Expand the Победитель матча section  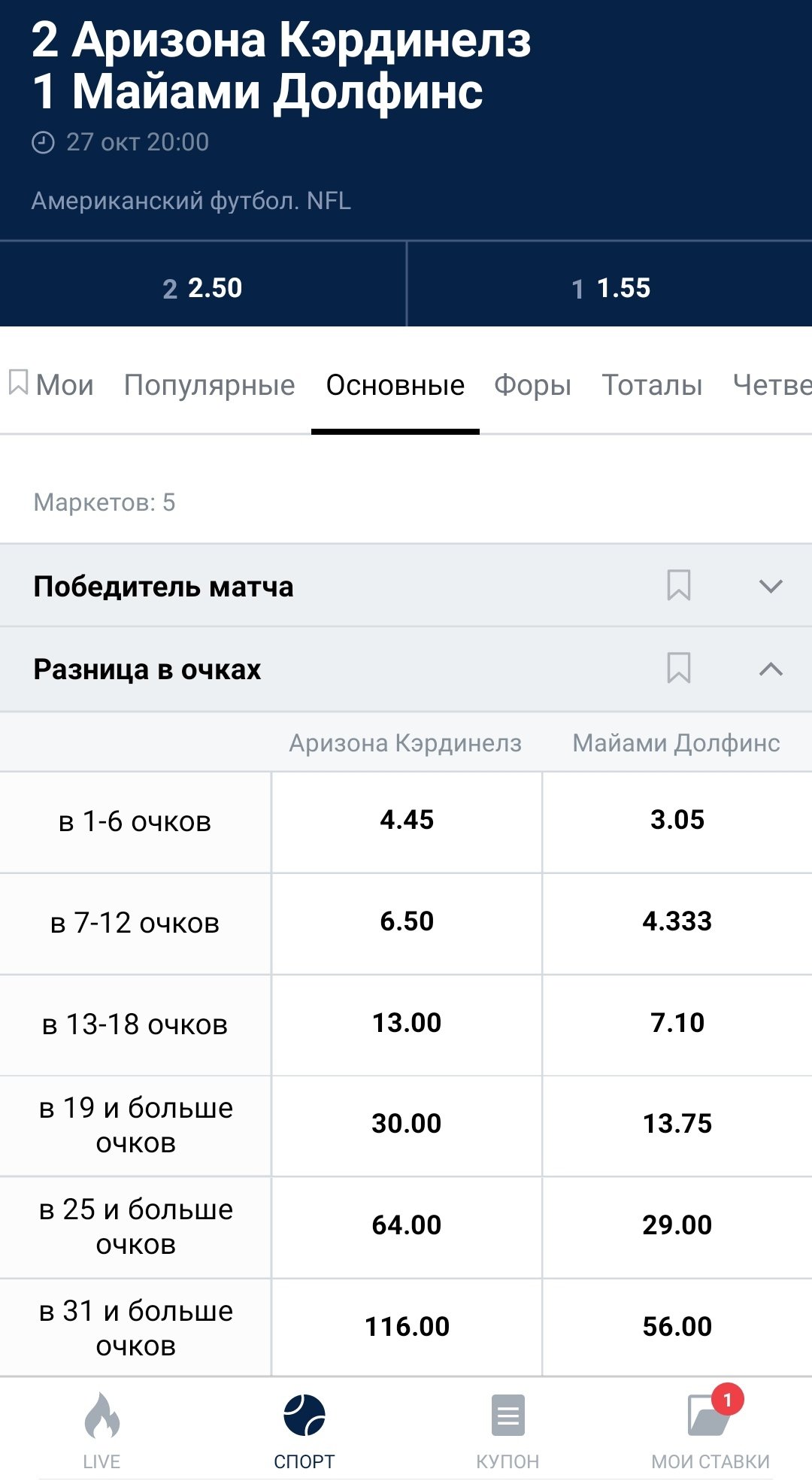pyautogui.click(x=771, y=586)
